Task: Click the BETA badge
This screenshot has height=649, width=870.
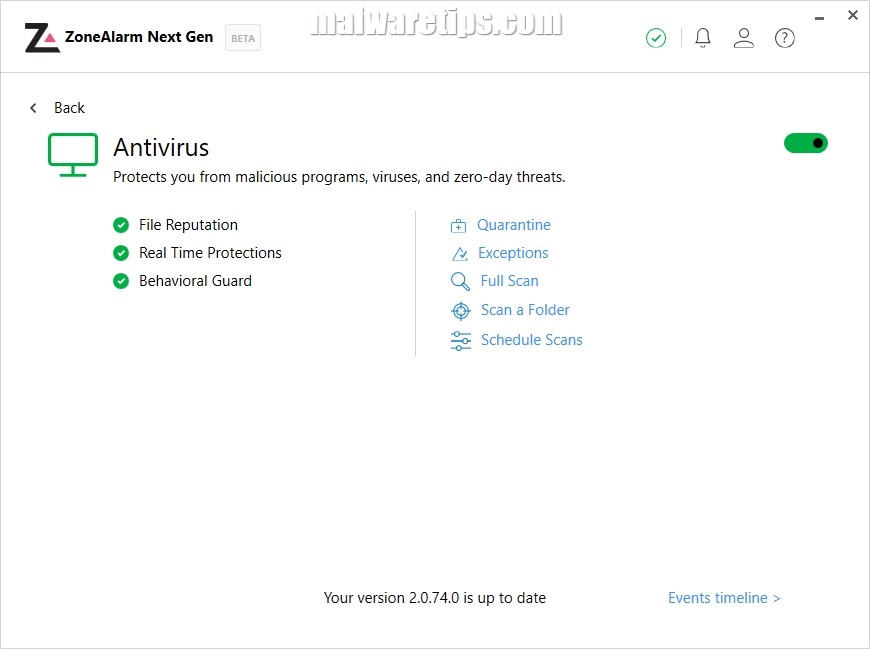Action: [243, 38]
